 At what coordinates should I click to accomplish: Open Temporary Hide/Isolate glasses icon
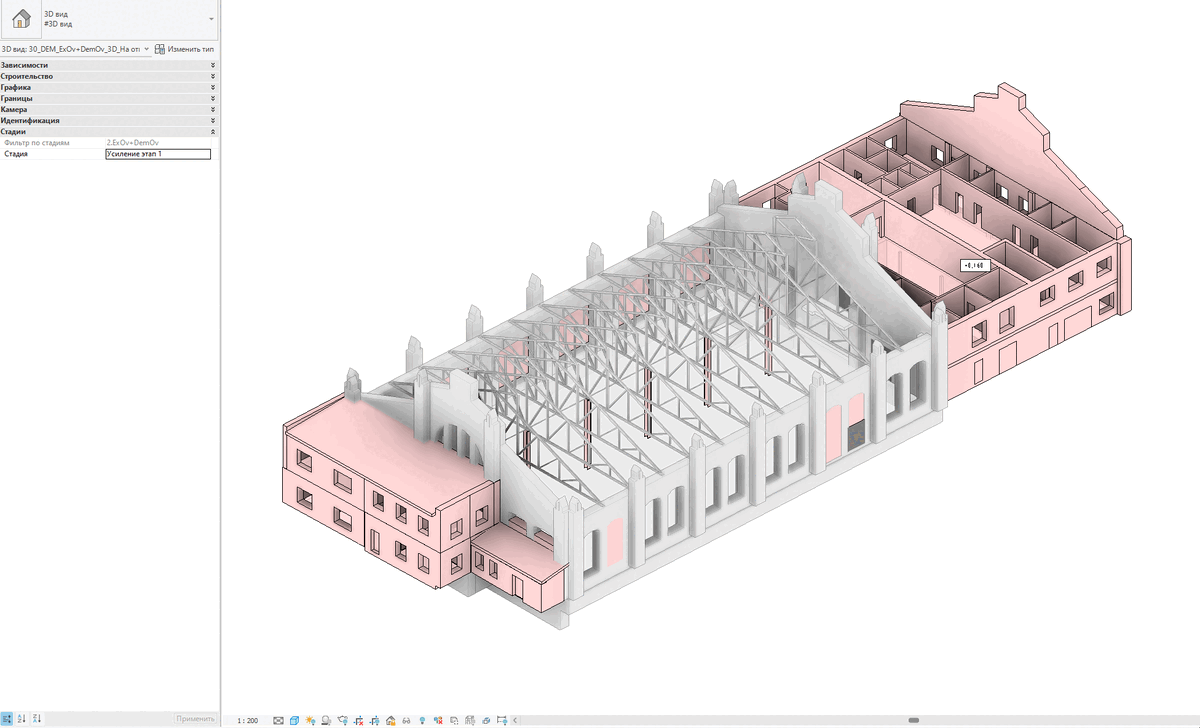click(x=406, y=720)
